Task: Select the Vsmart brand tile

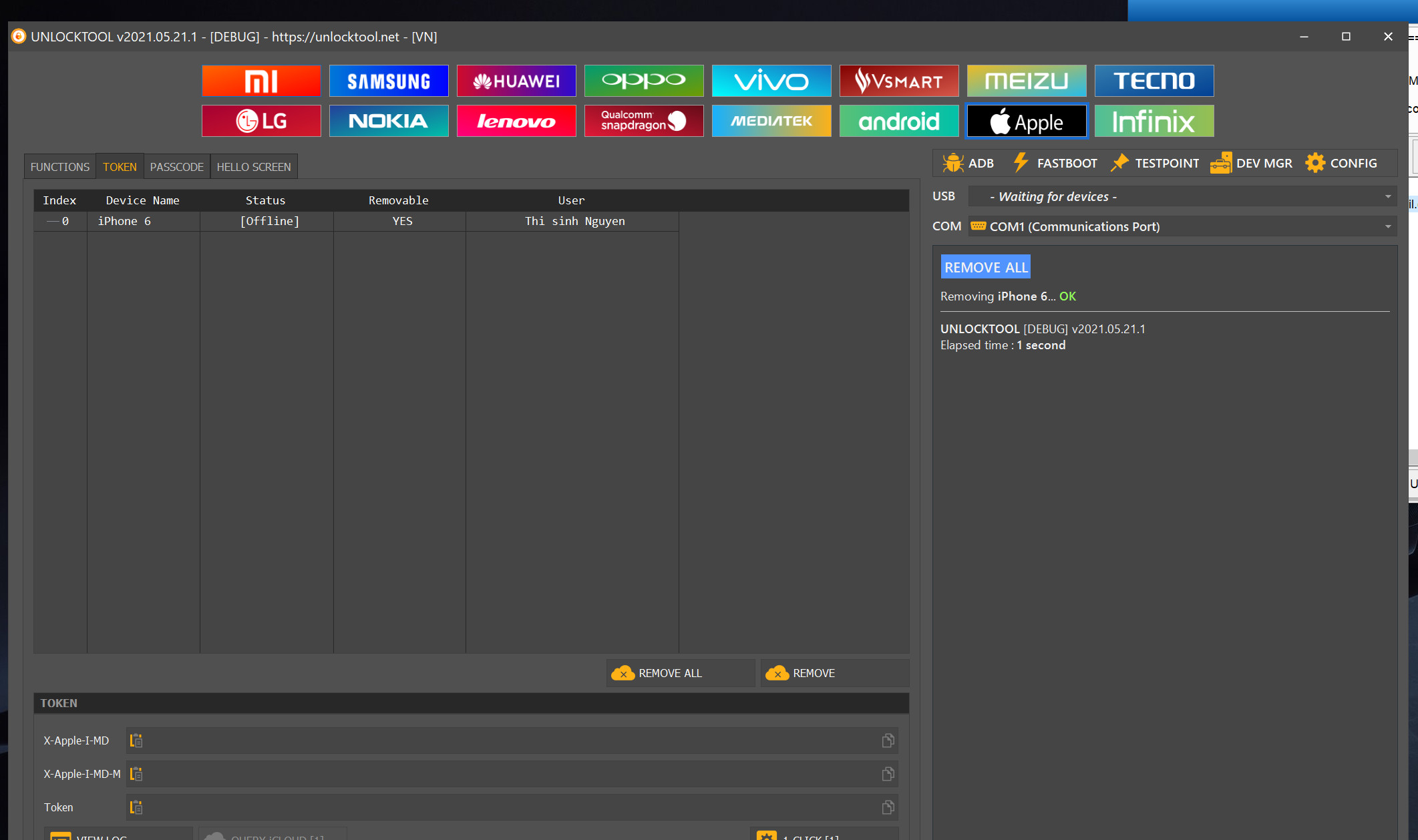Action: click(899, 81)
